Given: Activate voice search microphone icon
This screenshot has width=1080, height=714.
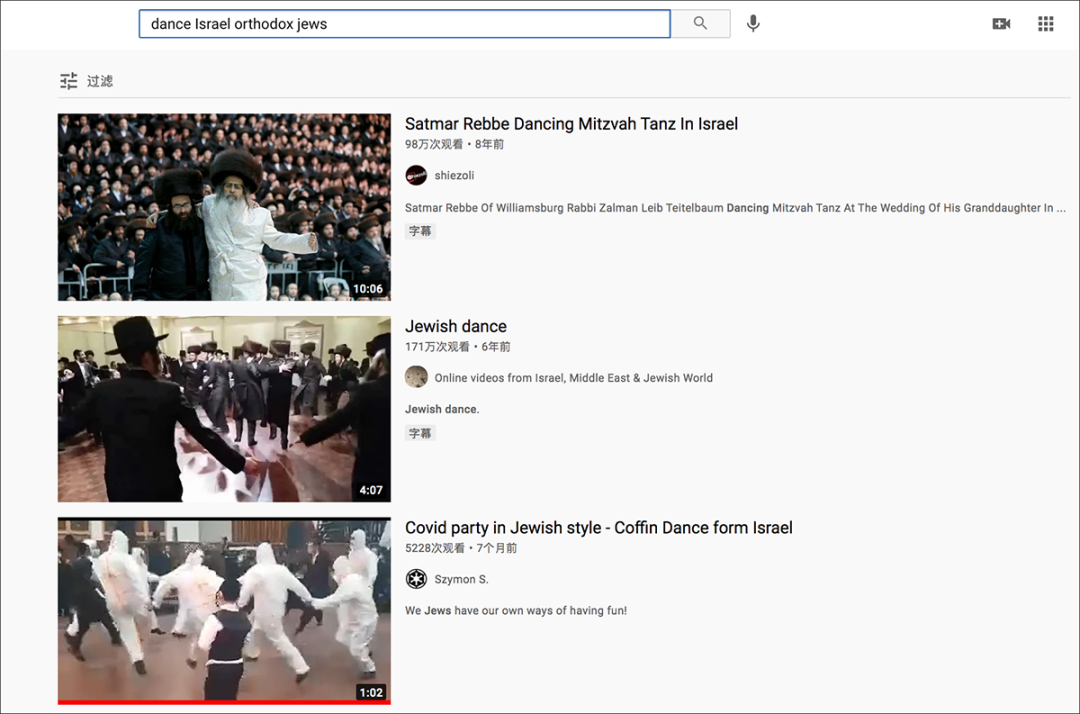Looking at the screenshot, I should (x=754, y=23).
